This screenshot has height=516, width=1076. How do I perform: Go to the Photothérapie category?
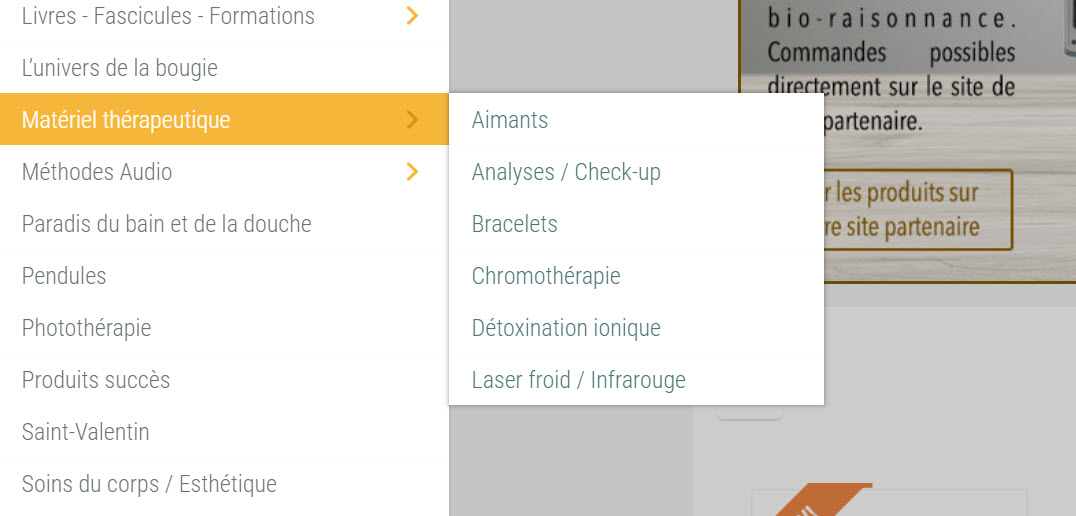point(87,328)
